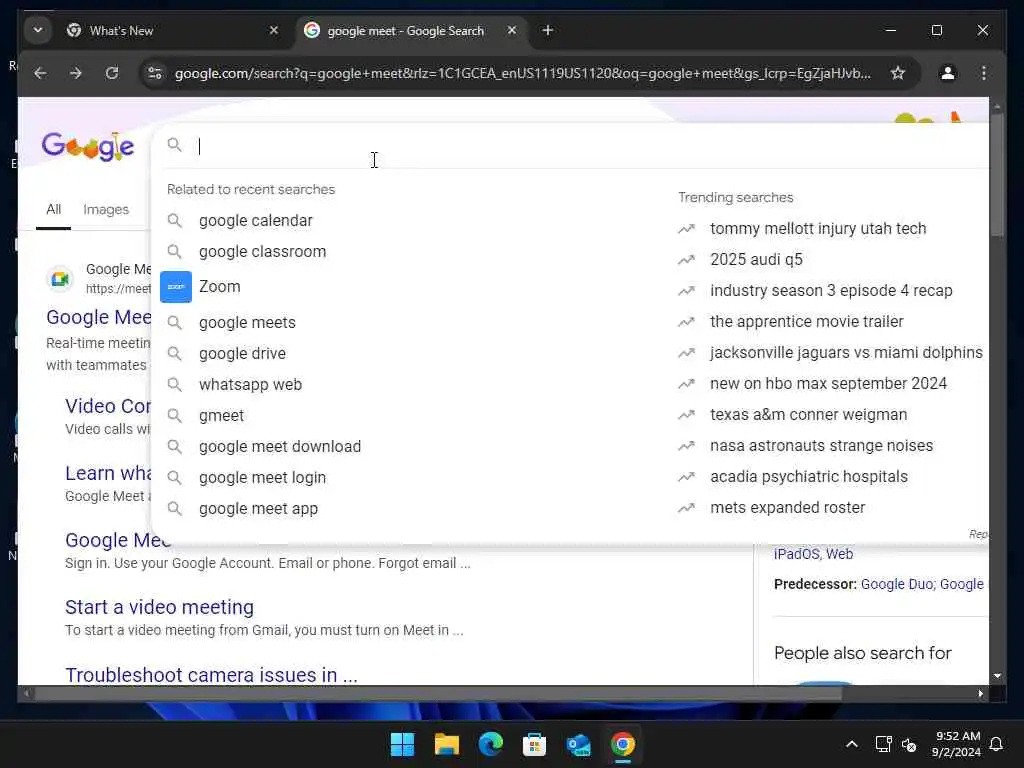Choose the gmeet suggestion
Screen dimensions: 1024x768
tap(221, 415)
